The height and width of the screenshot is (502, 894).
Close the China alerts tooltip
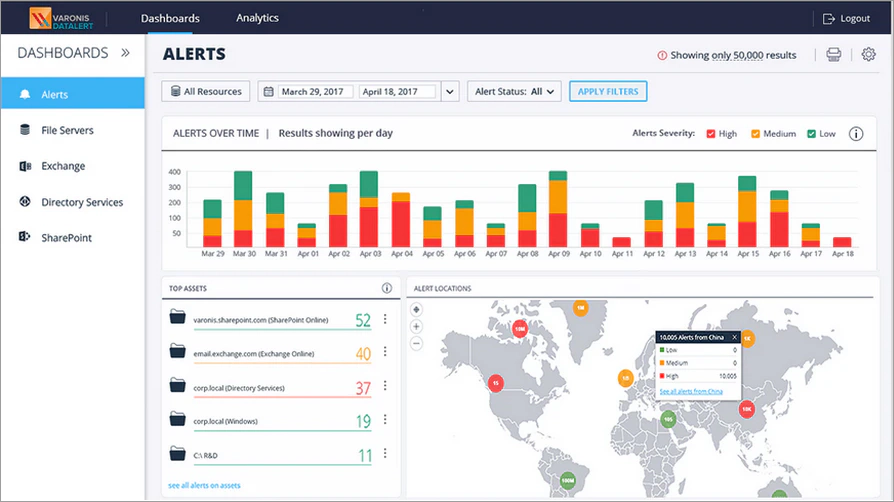tap(734, 338)
